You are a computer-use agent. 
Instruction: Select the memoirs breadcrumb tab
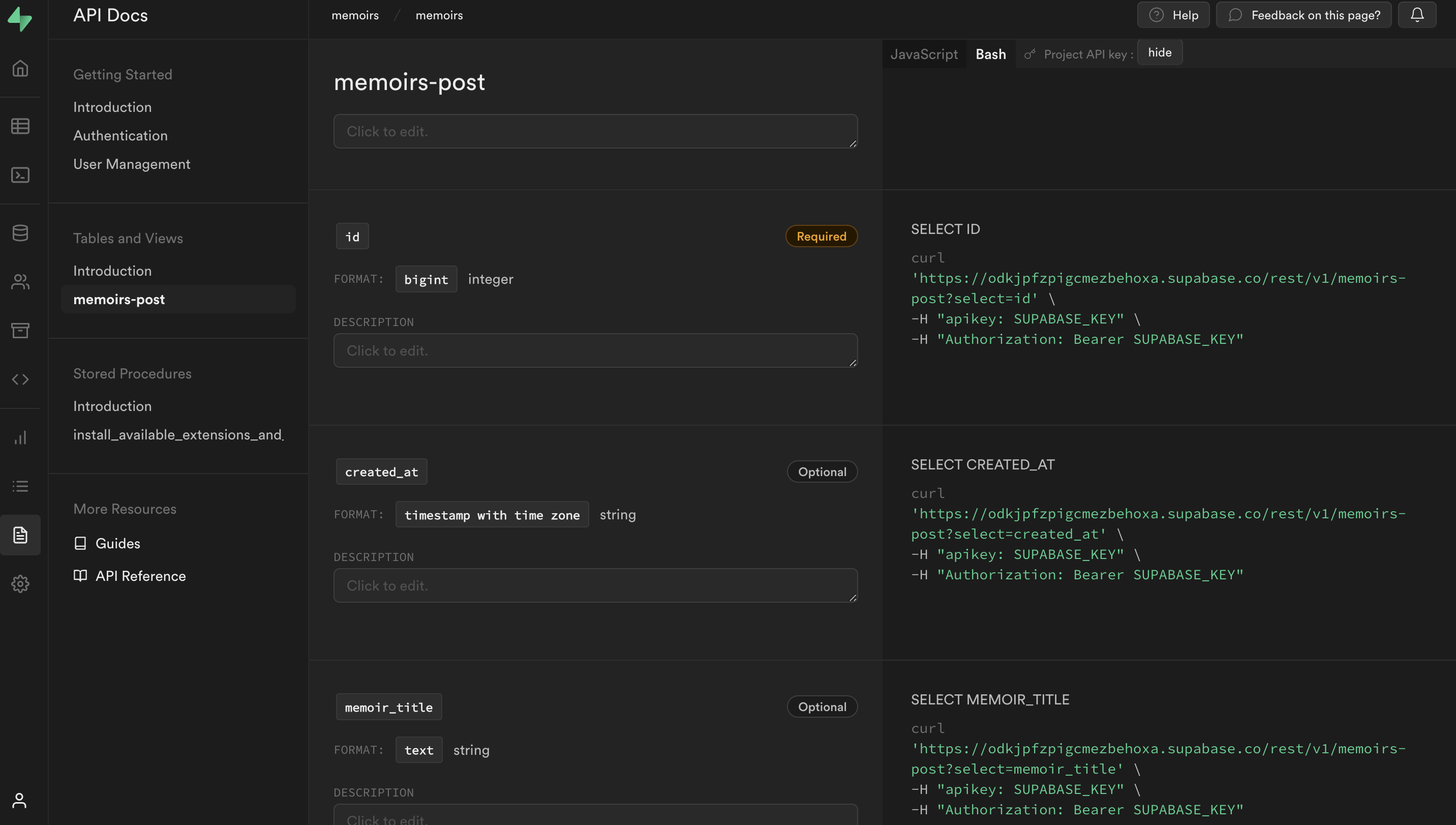(355, 15)
